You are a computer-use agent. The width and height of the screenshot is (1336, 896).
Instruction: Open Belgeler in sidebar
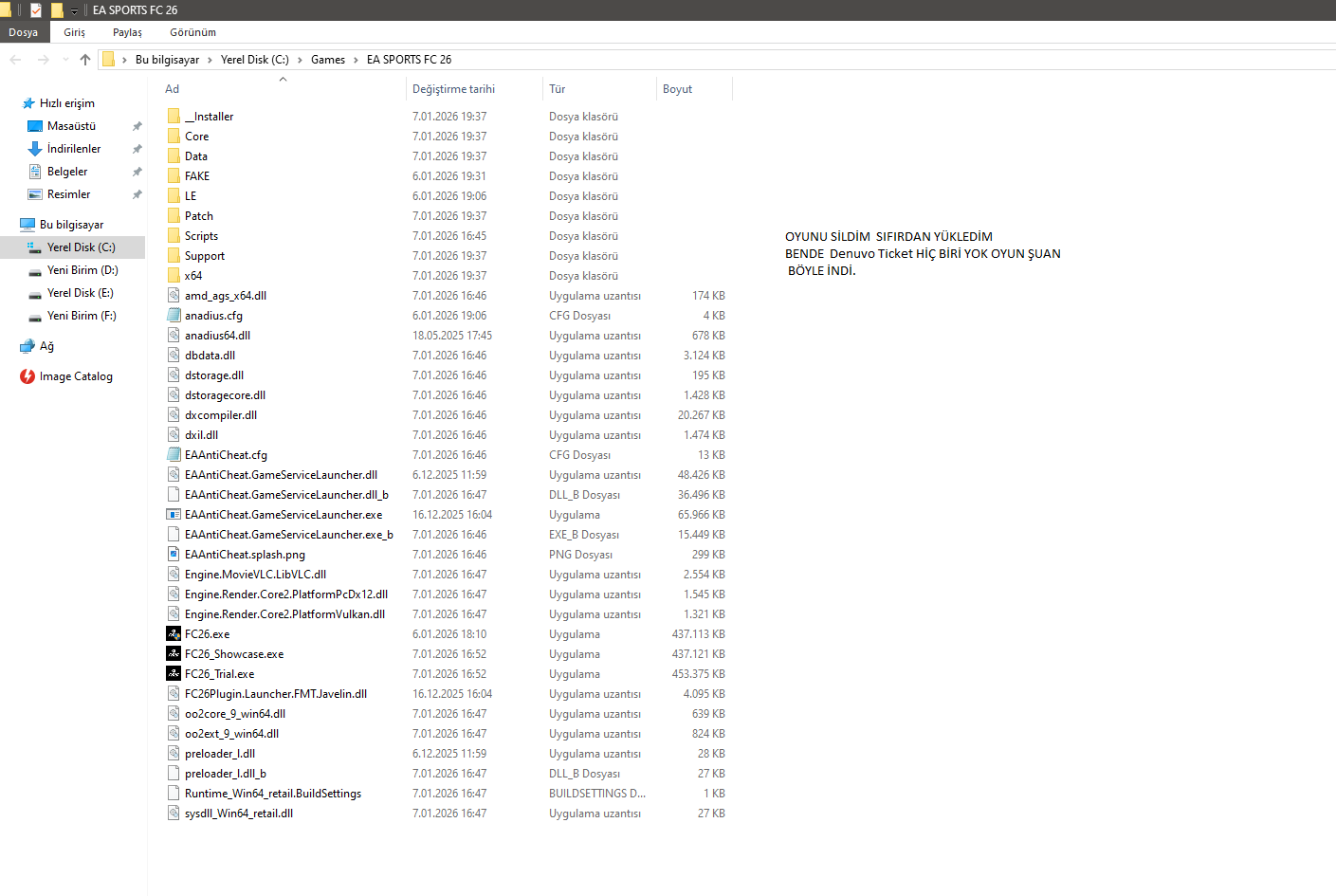67,172
